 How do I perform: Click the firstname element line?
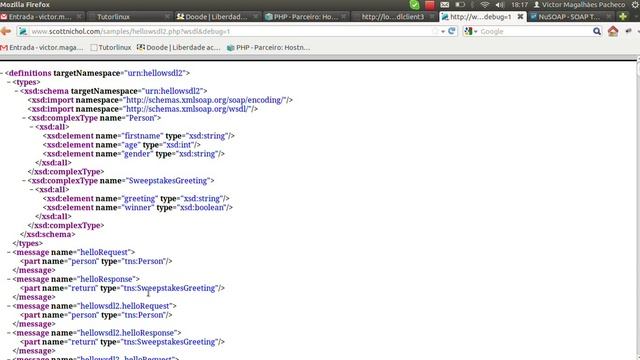coord(139,136)
